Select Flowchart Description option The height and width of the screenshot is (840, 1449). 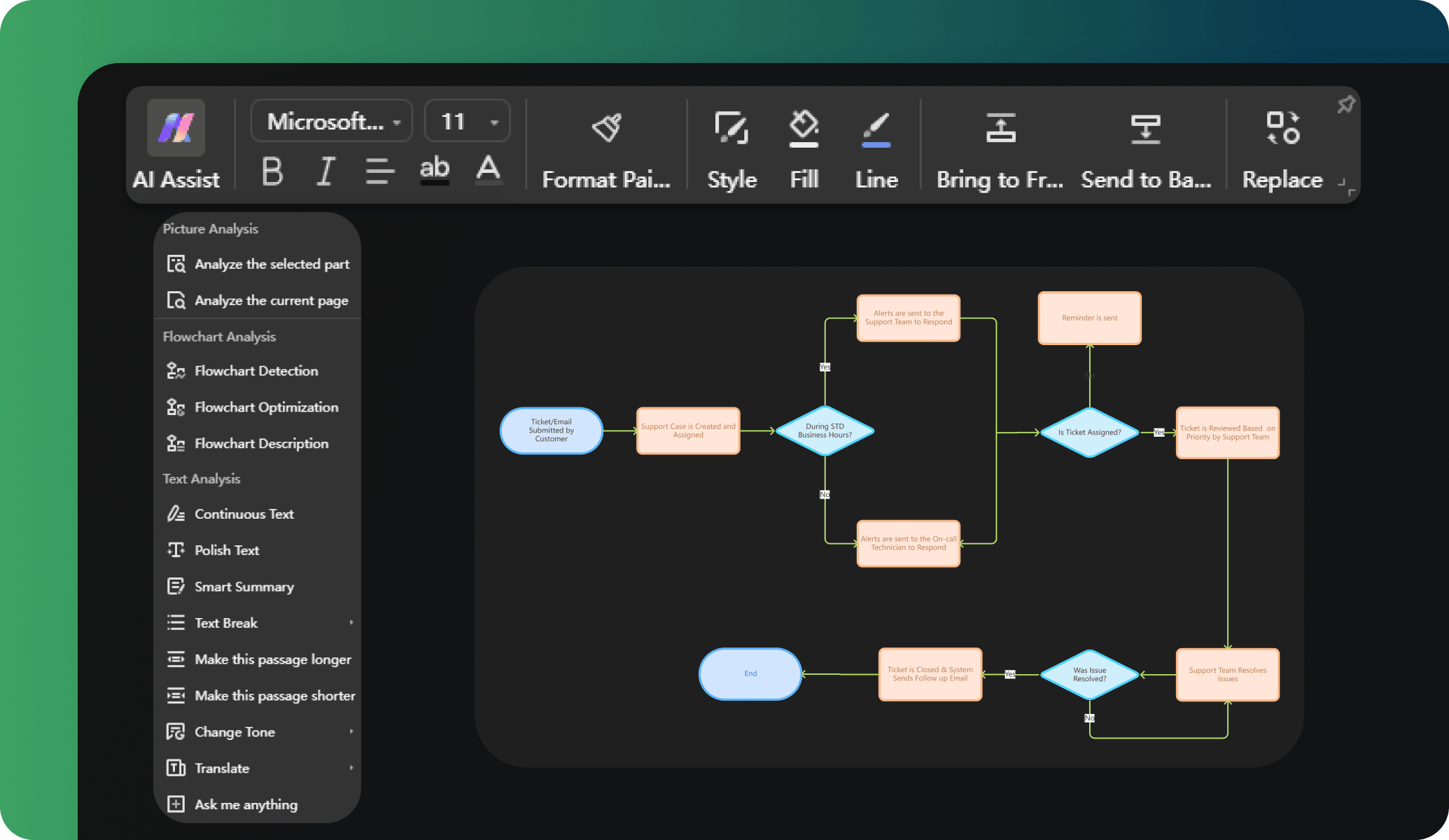click(261, 443)
